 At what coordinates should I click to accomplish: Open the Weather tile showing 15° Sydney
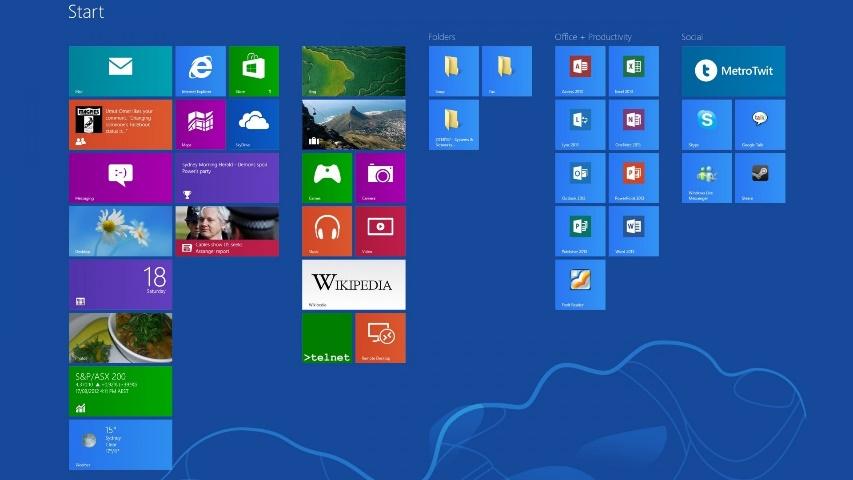pyautogui.click(x=120, y=445)
